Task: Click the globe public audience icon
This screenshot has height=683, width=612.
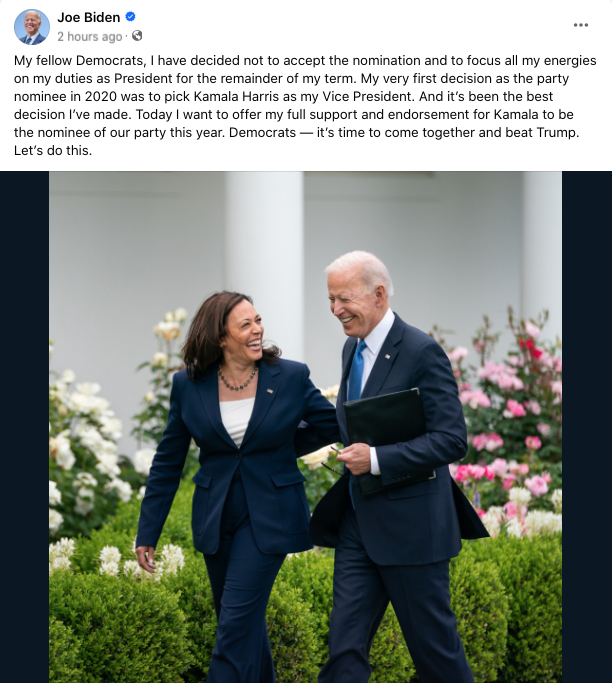Action: [137, 36]
